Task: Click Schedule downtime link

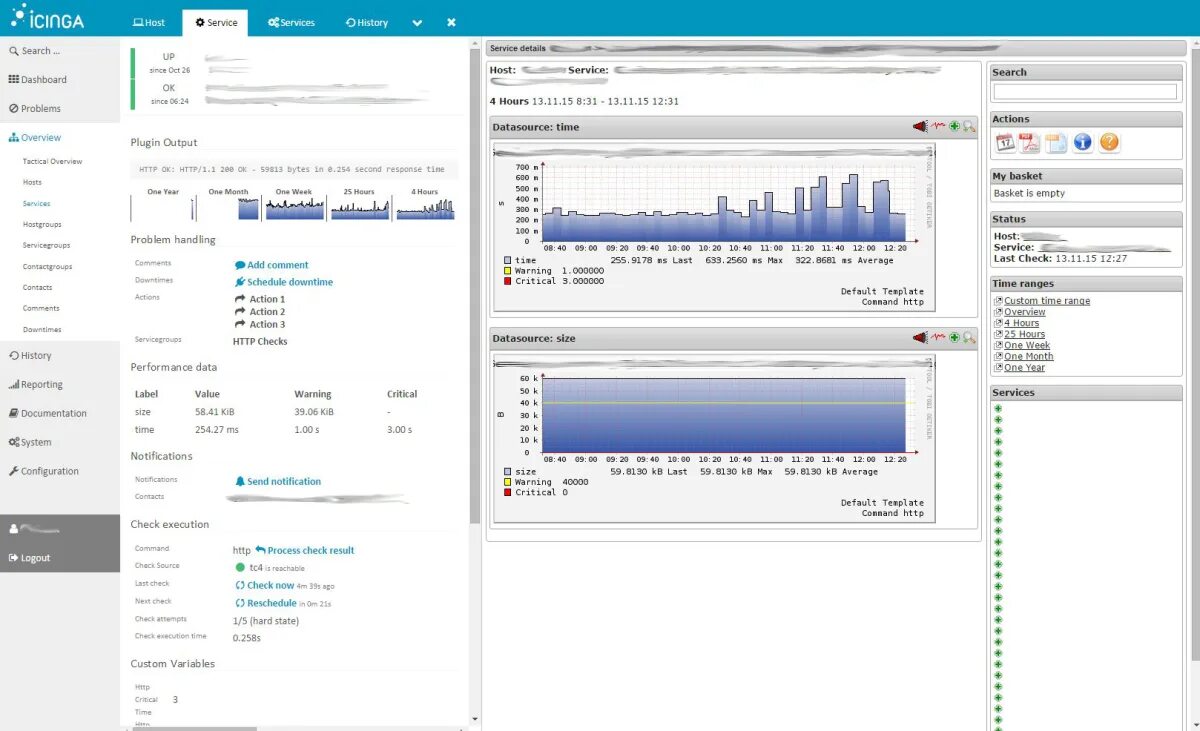Action: click(284, 282)
